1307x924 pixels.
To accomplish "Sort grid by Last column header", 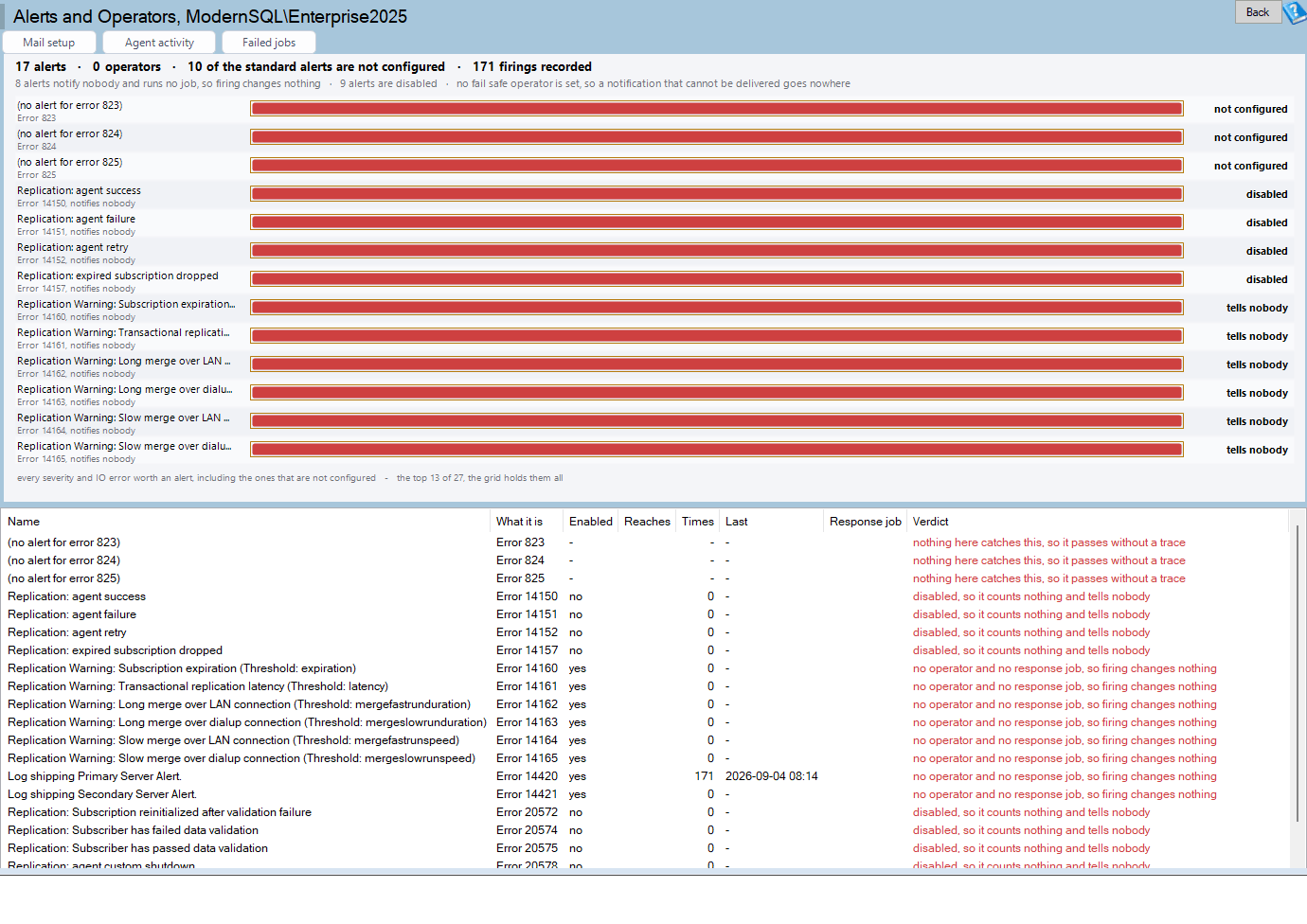I will pos(772,522).
